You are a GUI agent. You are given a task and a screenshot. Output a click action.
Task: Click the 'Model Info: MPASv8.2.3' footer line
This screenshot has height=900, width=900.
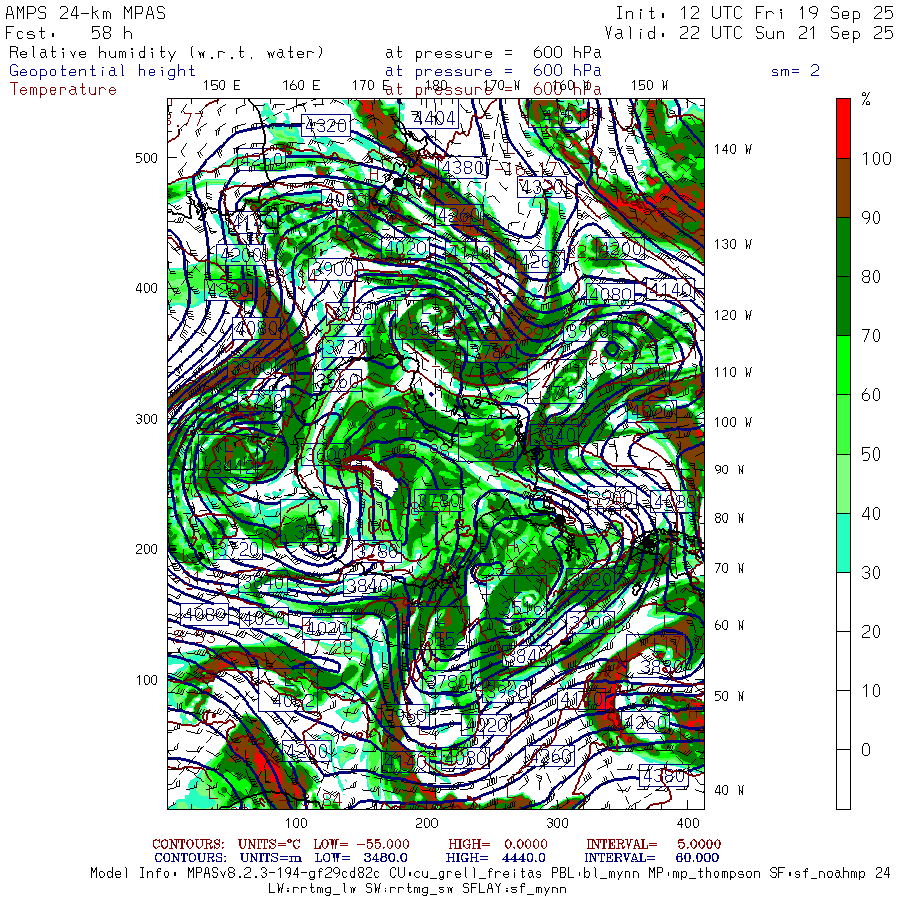click(490, 874)
